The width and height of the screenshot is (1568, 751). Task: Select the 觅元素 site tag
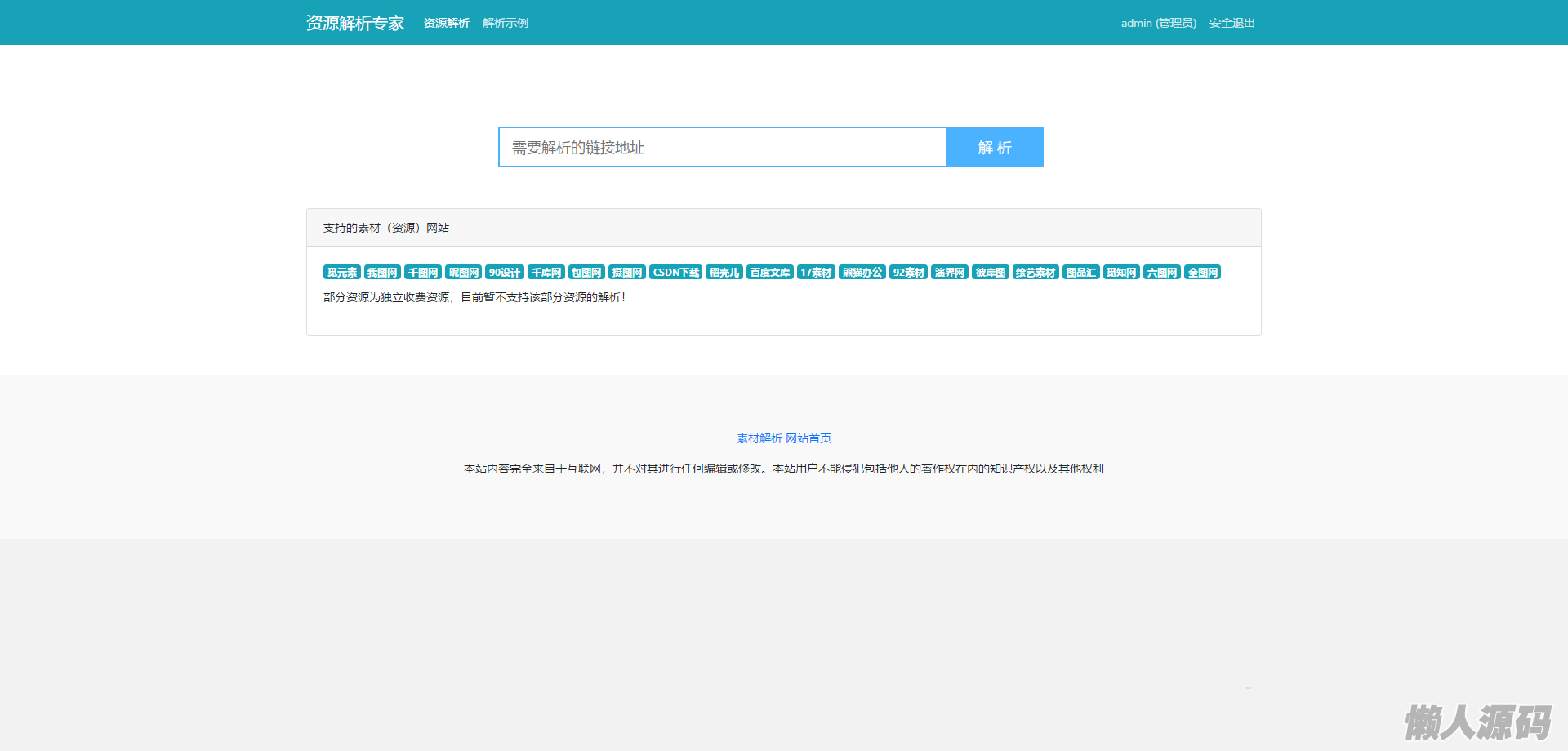(x=341, y=273)
